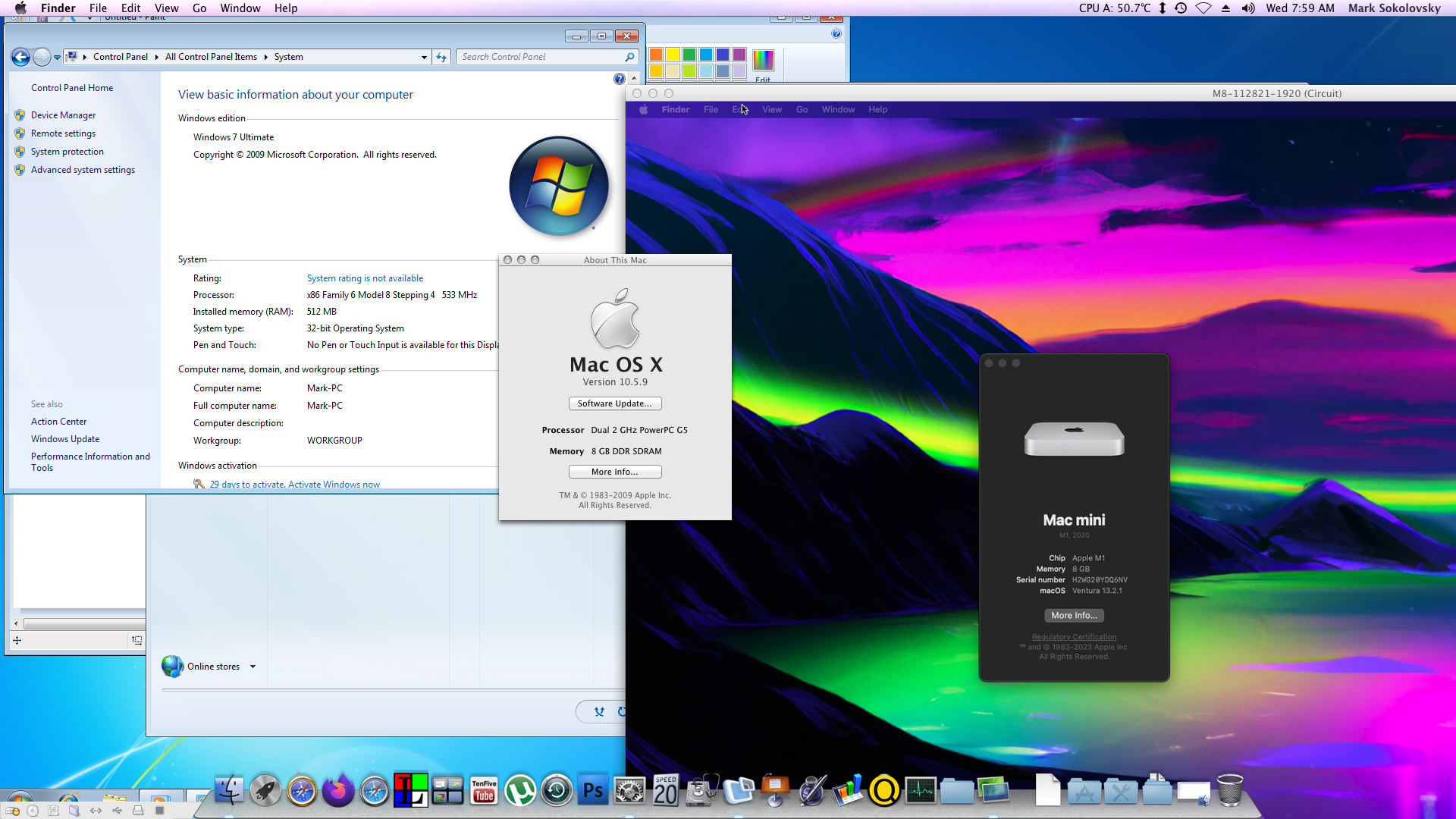The width and height of the screenshot is (1456, 819).
Task: Open the Speed 20 sign app
Action: tap(666, 791)
